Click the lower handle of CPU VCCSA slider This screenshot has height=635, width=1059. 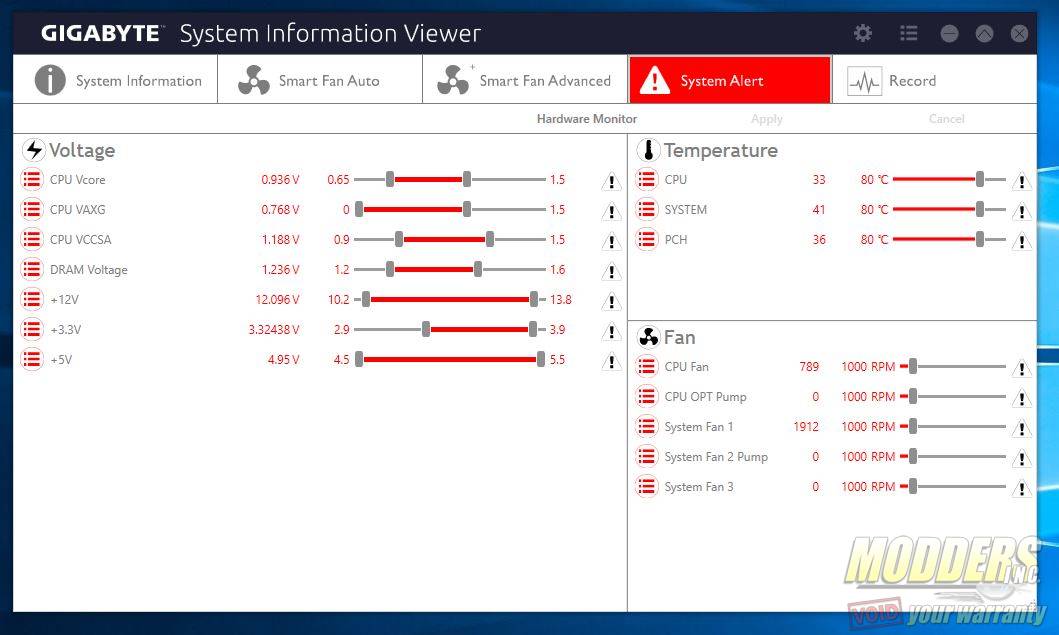(399, 239)
